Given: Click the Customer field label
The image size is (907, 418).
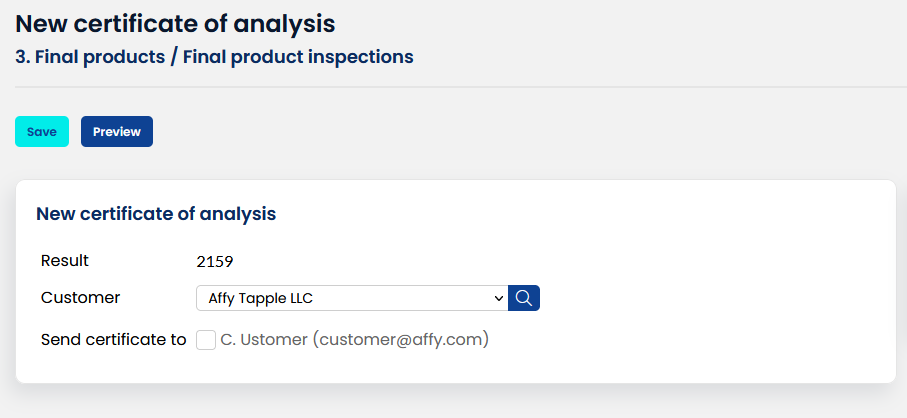Looking at the screenshot, I should [x=80, y=298].
